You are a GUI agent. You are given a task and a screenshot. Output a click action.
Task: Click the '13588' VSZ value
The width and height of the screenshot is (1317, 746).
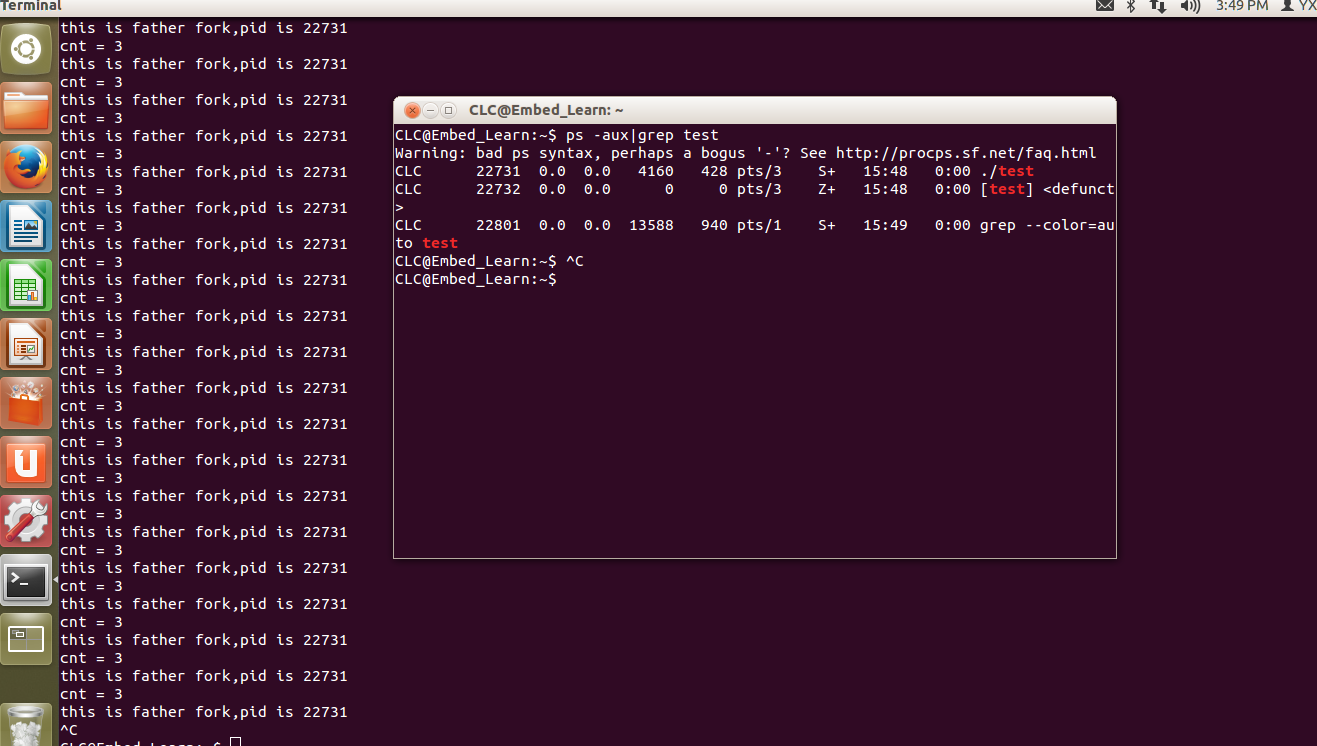click(x=651, y=225)
